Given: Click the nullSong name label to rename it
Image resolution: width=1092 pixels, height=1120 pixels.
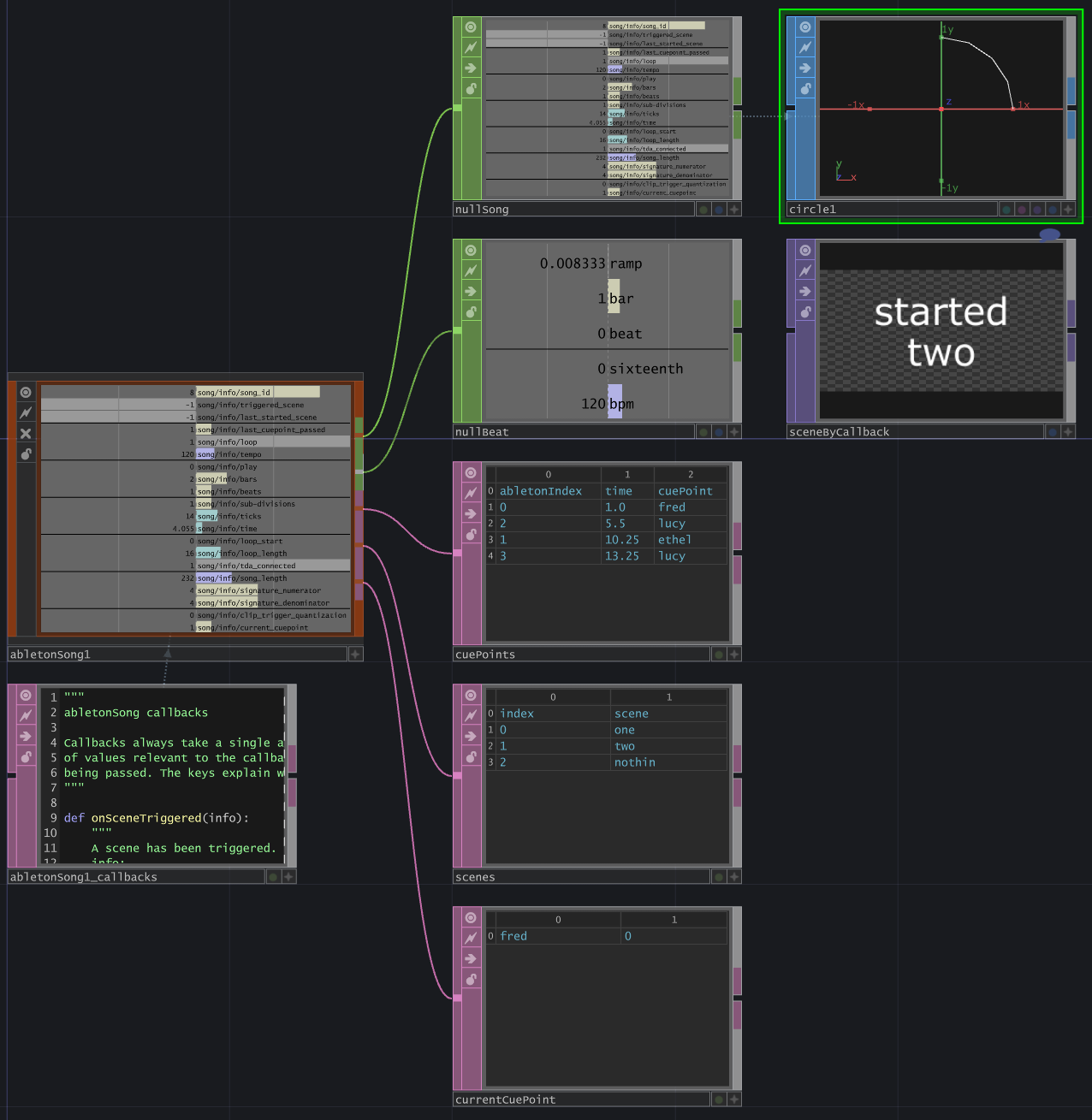Looking at the screenshot, I should coord(482,209).
